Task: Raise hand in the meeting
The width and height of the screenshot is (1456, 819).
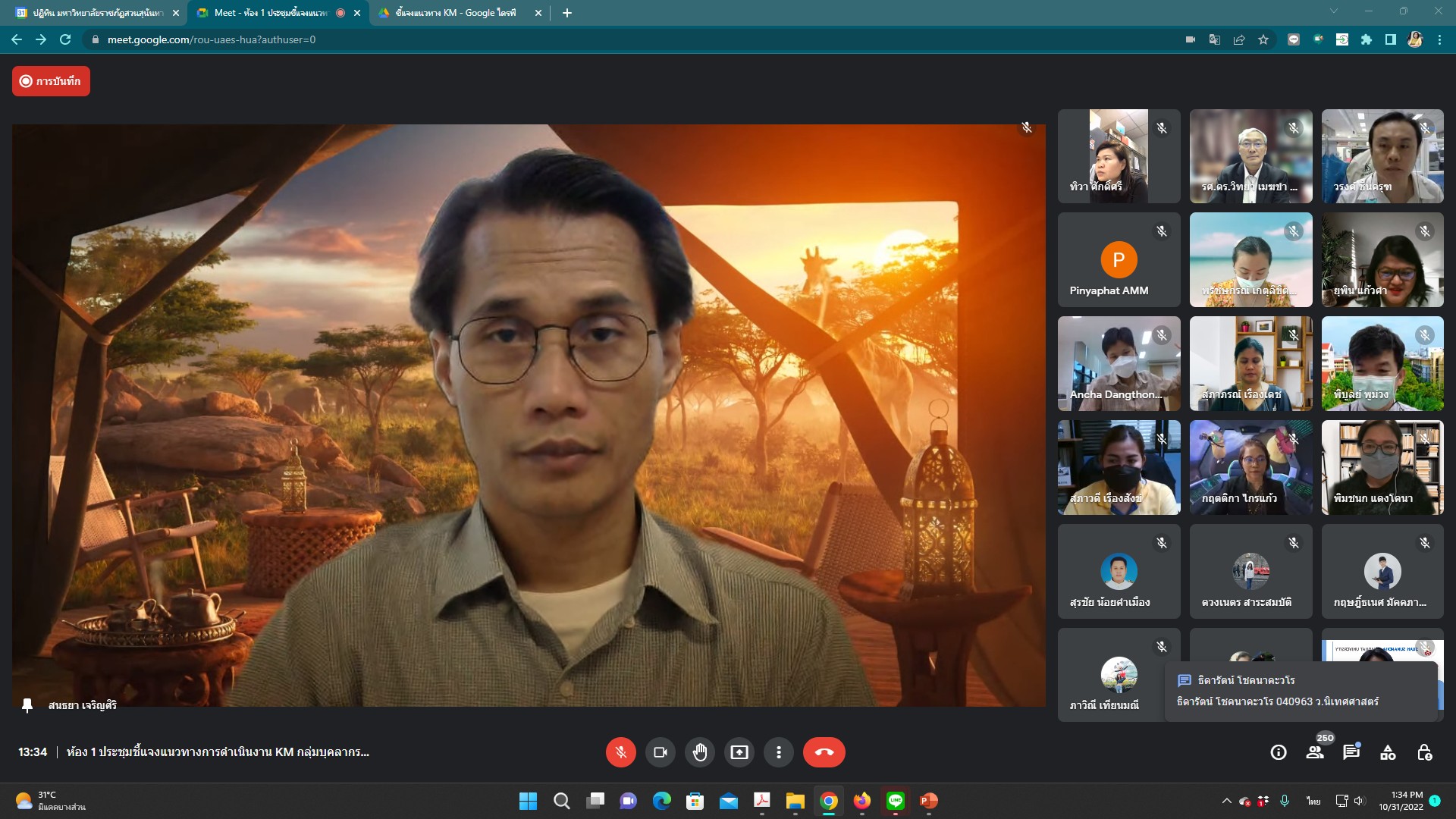Action: tap(699, 752)
